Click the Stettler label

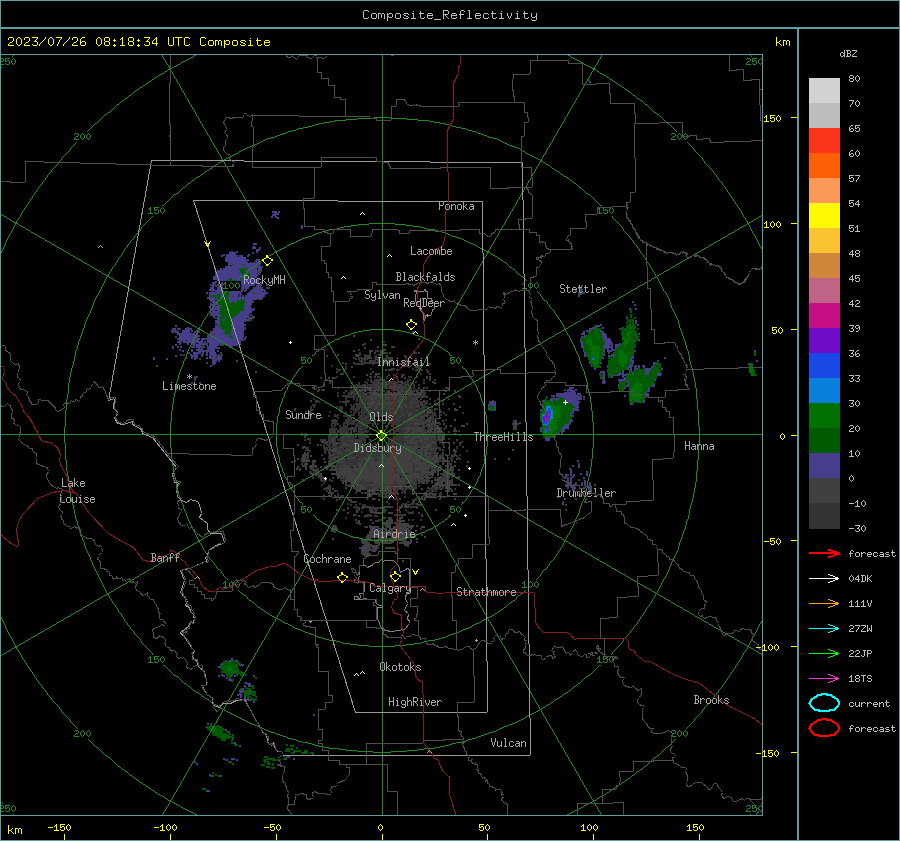click(583, 289)
